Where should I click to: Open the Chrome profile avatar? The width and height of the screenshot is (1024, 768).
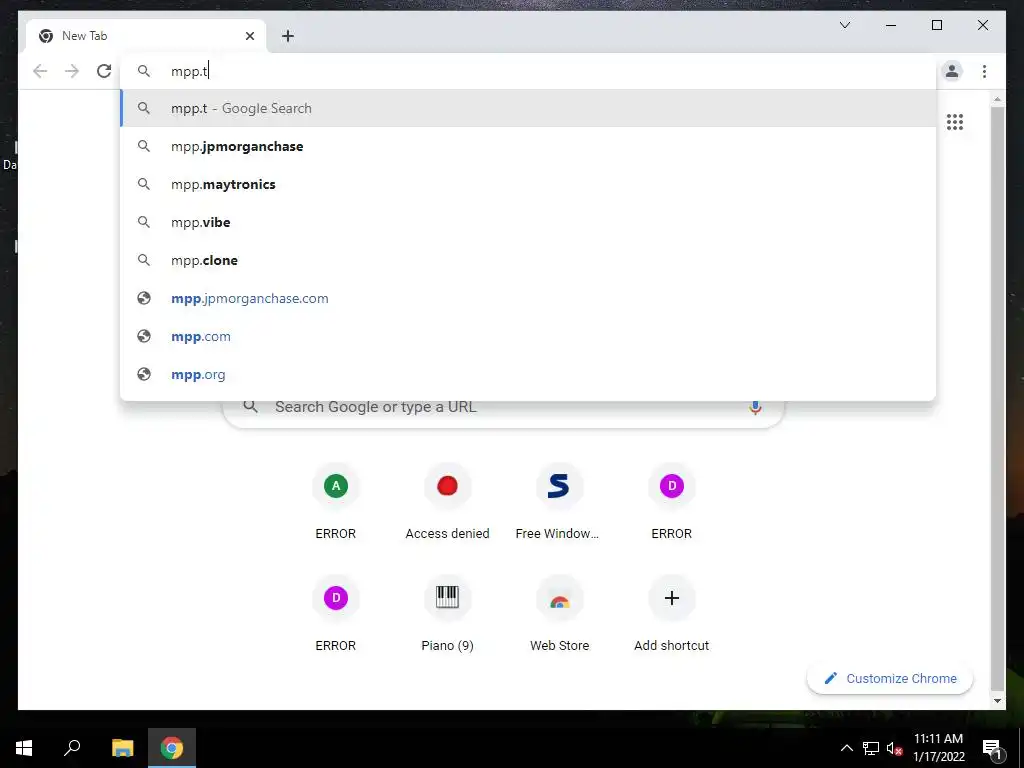coord(952,71)
